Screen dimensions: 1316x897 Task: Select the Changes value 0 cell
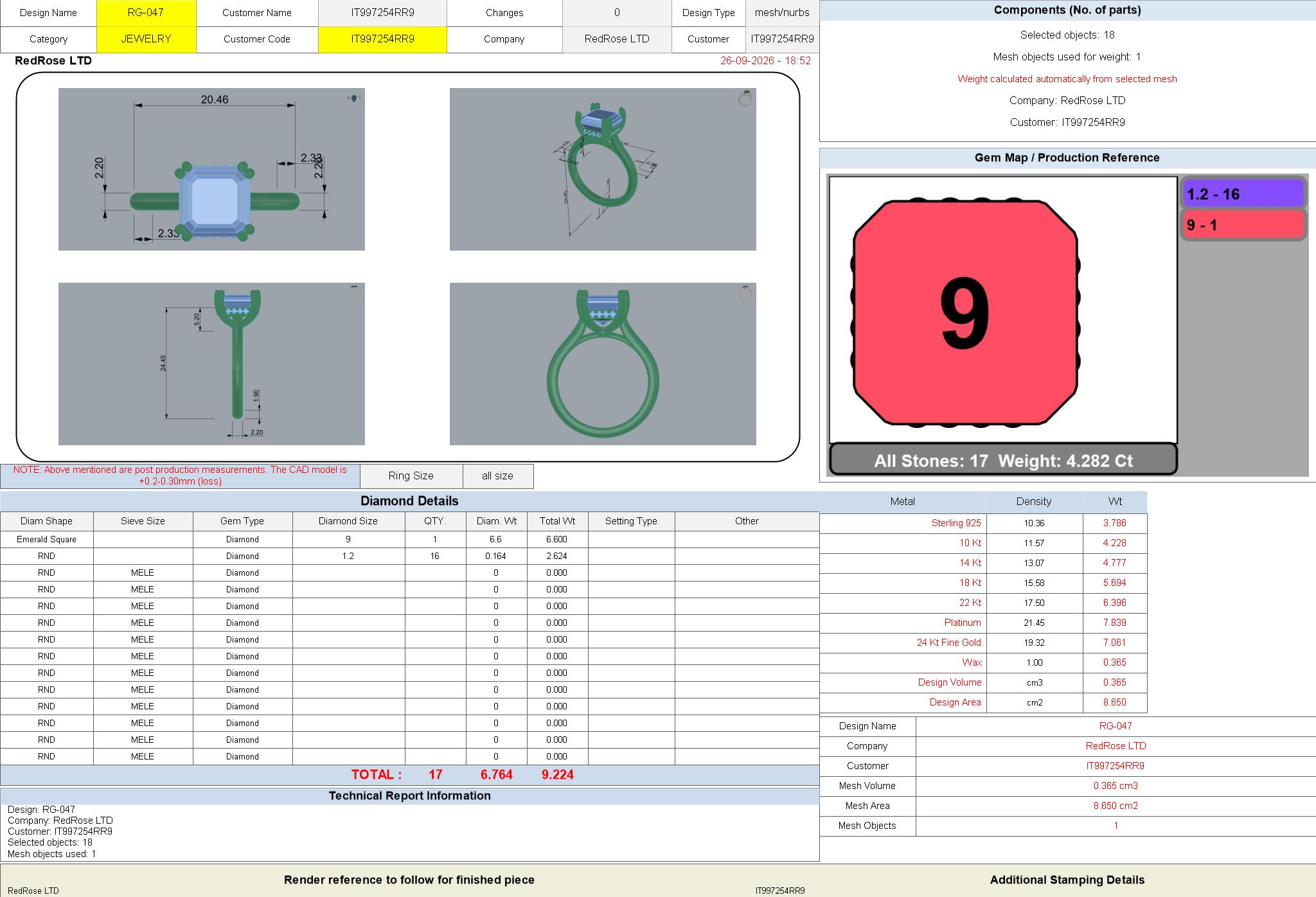617,13
